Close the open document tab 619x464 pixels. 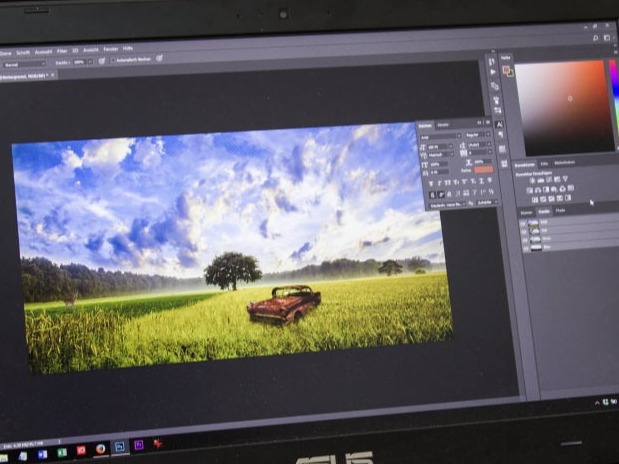[53, 75]
